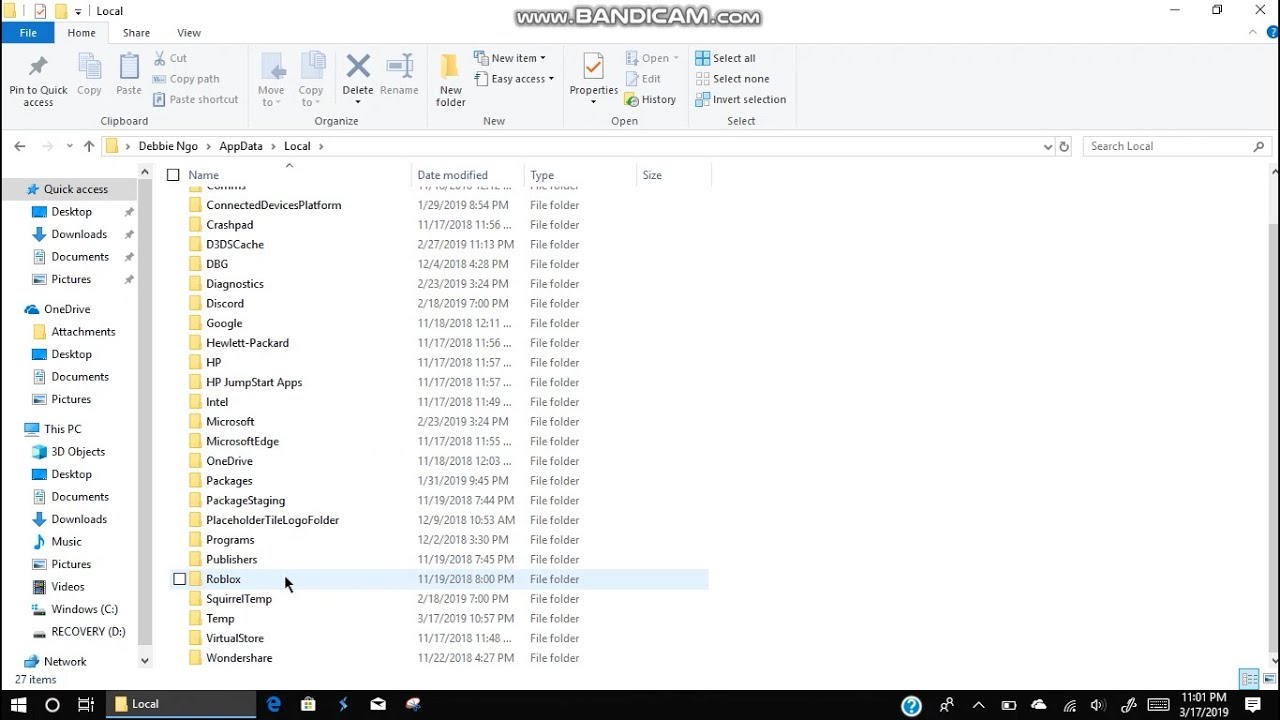Open Windows Start menu
Image resolution: width=1280 pixels, height=720 pixels.
(x=19, y=704)
